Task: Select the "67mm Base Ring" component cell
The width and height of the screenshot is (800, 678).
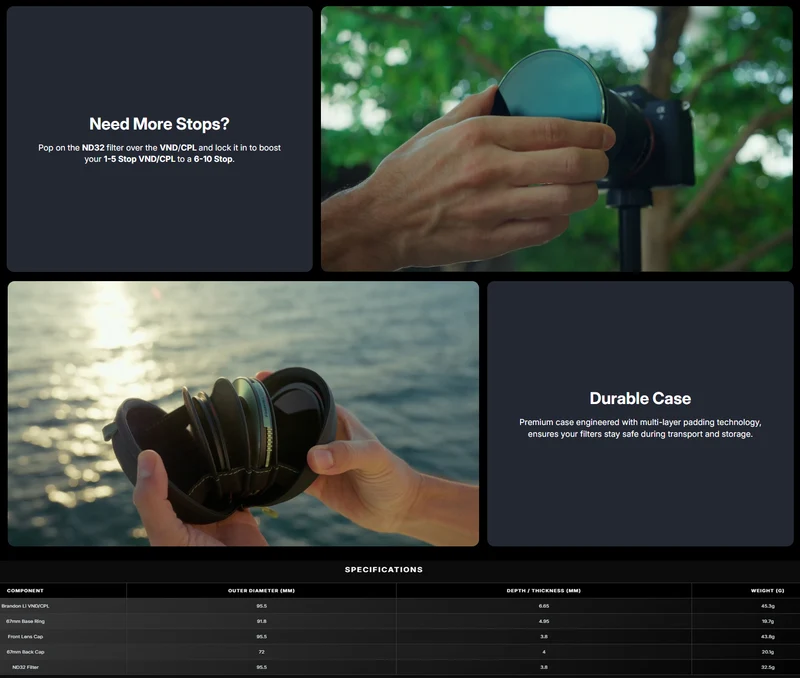Action: coord(25,621)
